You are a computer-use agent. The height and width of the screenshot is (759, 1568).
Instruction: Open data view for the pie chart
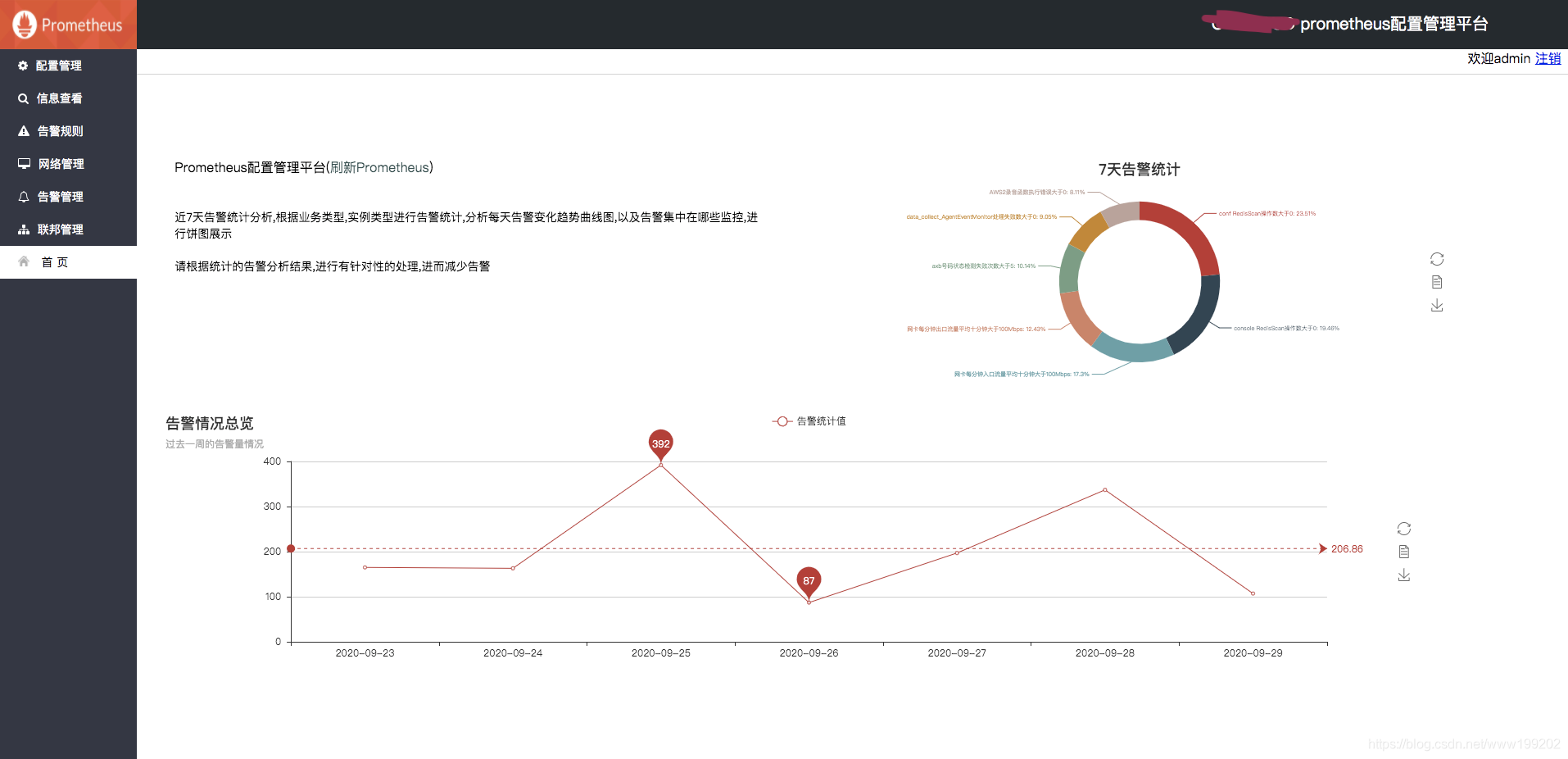[1437, 282]
